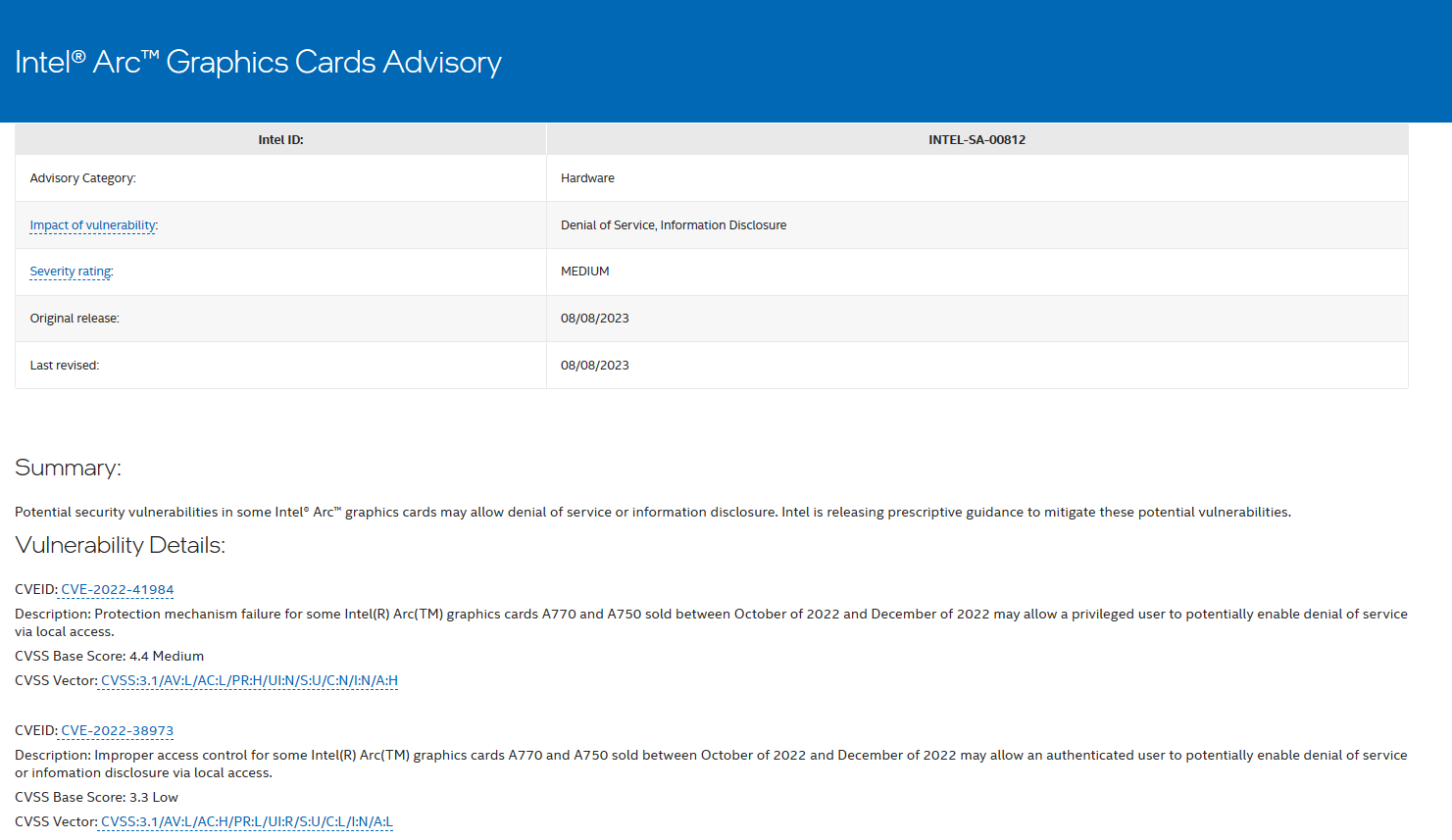Open the Impact of vulnerability link
This screenshot has width=1452, height=840.
(92, 225)
